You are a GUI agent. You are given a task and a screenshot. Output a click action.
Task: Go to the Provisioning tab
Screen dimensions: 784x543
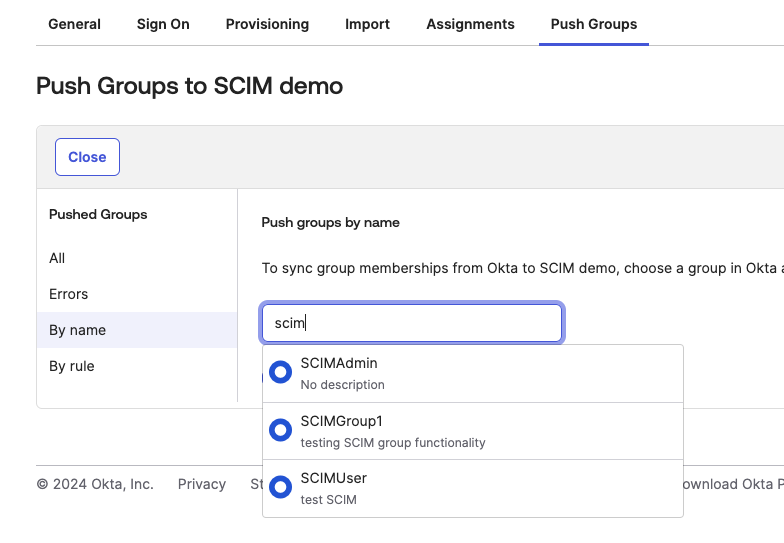[x=267, y=24]
